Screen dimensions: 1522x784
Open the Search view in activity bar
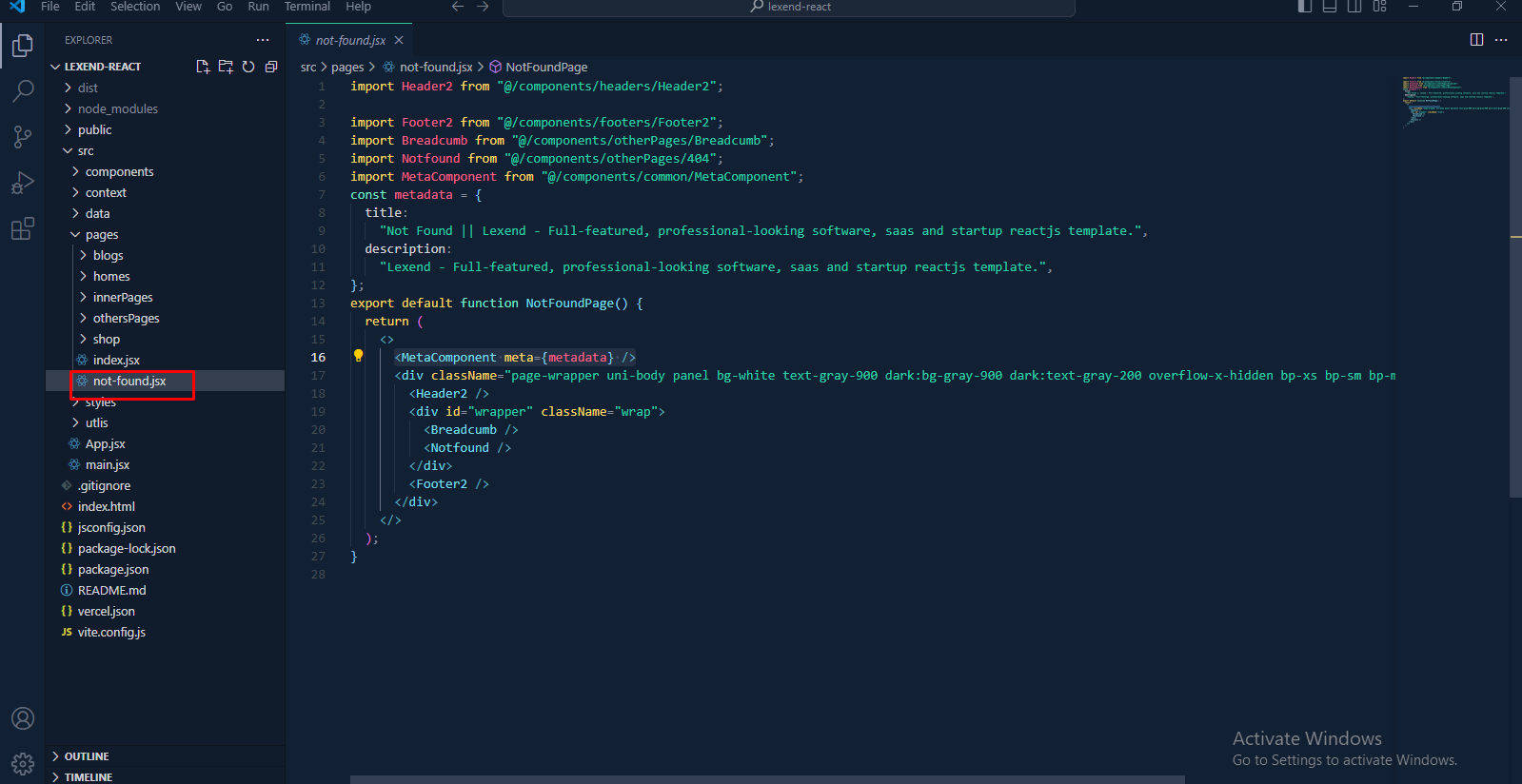[x=23, y=91]
